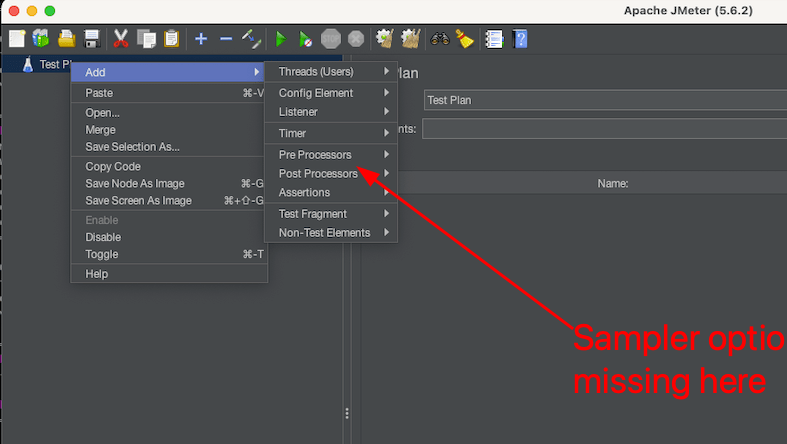Choose Disable in context menu
Image resolution: width=787 pixels, height=444 pixels.
click(169, 237)
